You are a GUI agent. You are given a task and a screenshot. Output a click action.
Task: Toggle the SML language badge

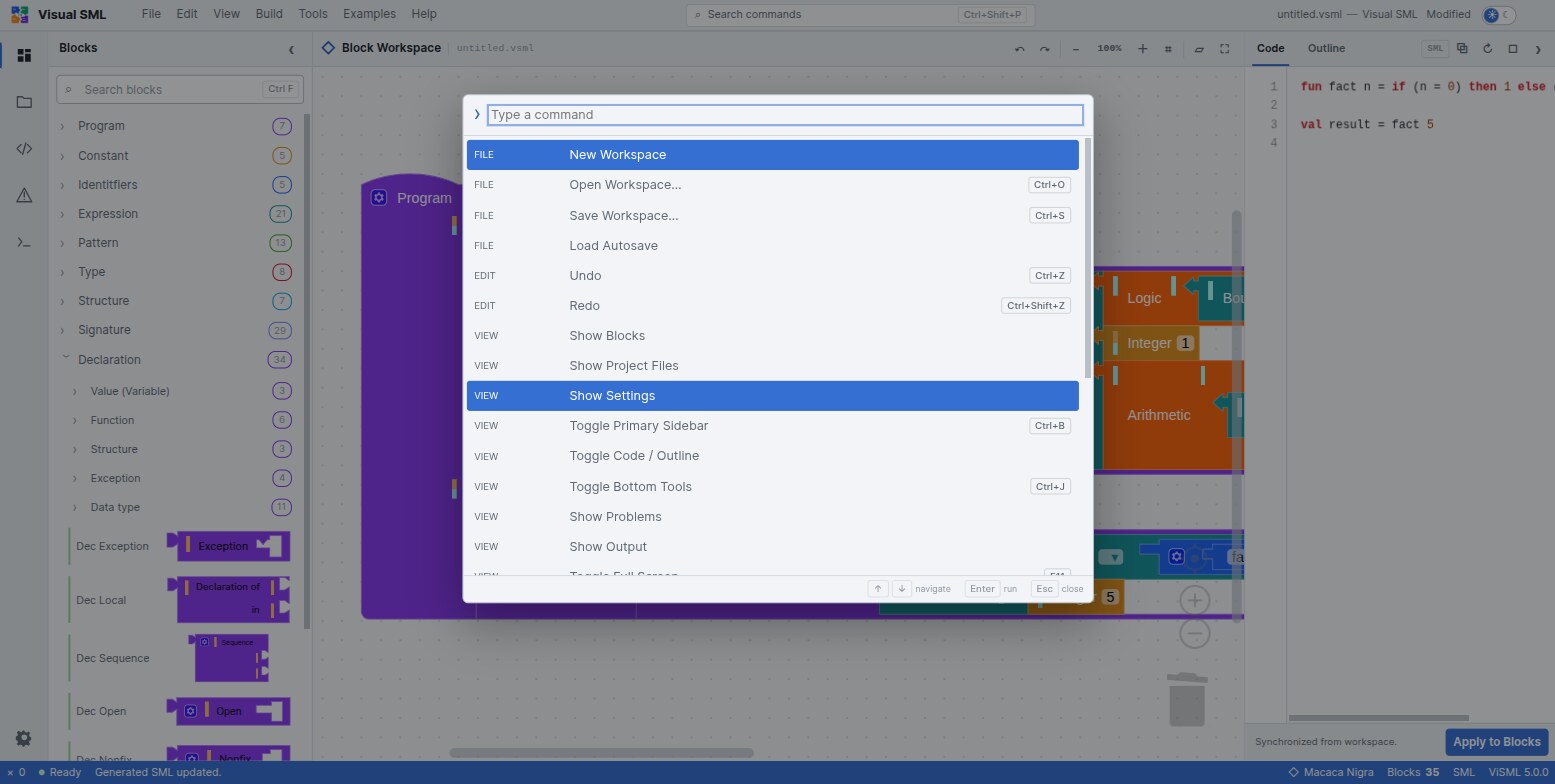(x=1435, y=48)
